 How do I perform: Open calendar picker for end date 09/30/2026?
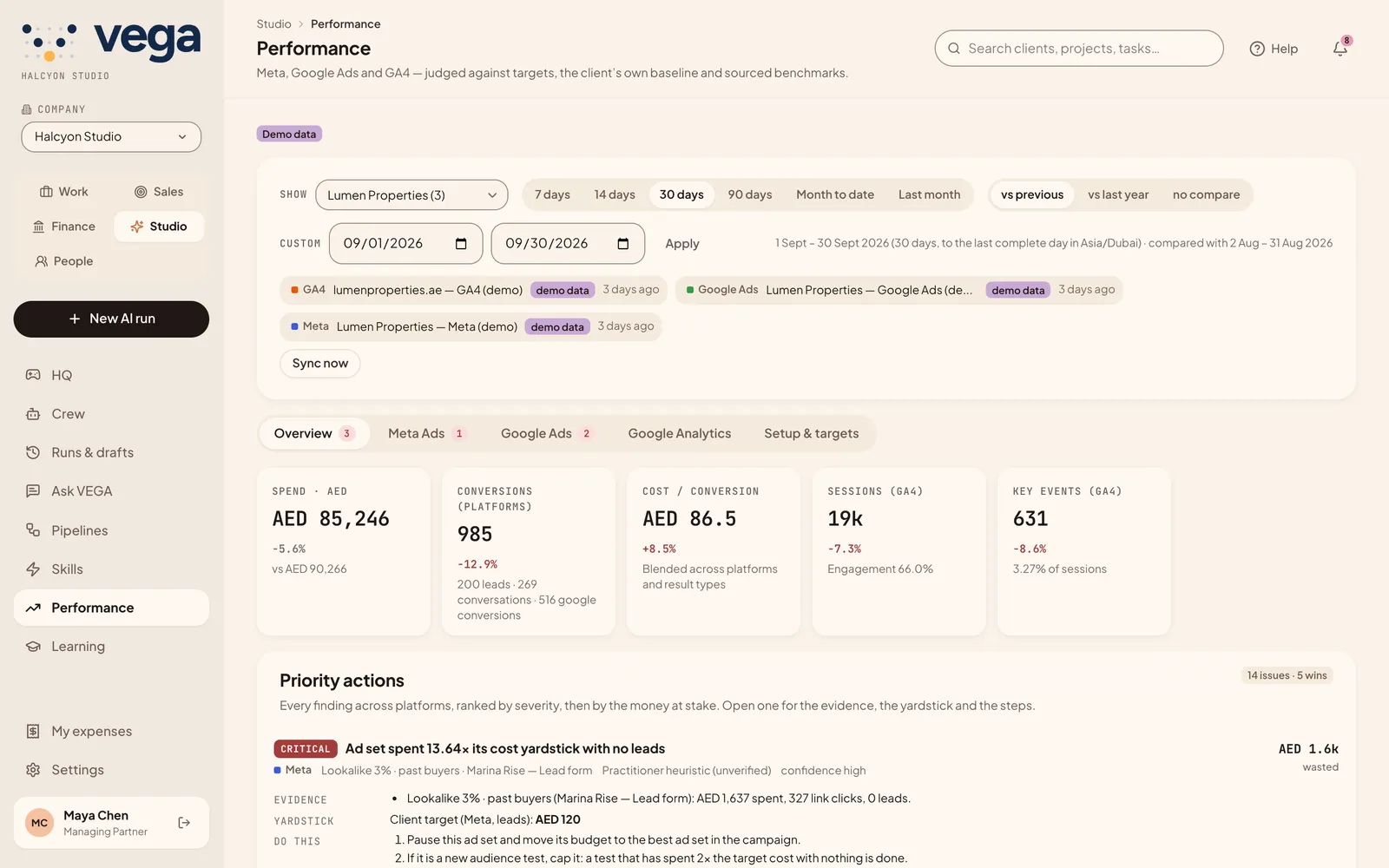(623, 244)
